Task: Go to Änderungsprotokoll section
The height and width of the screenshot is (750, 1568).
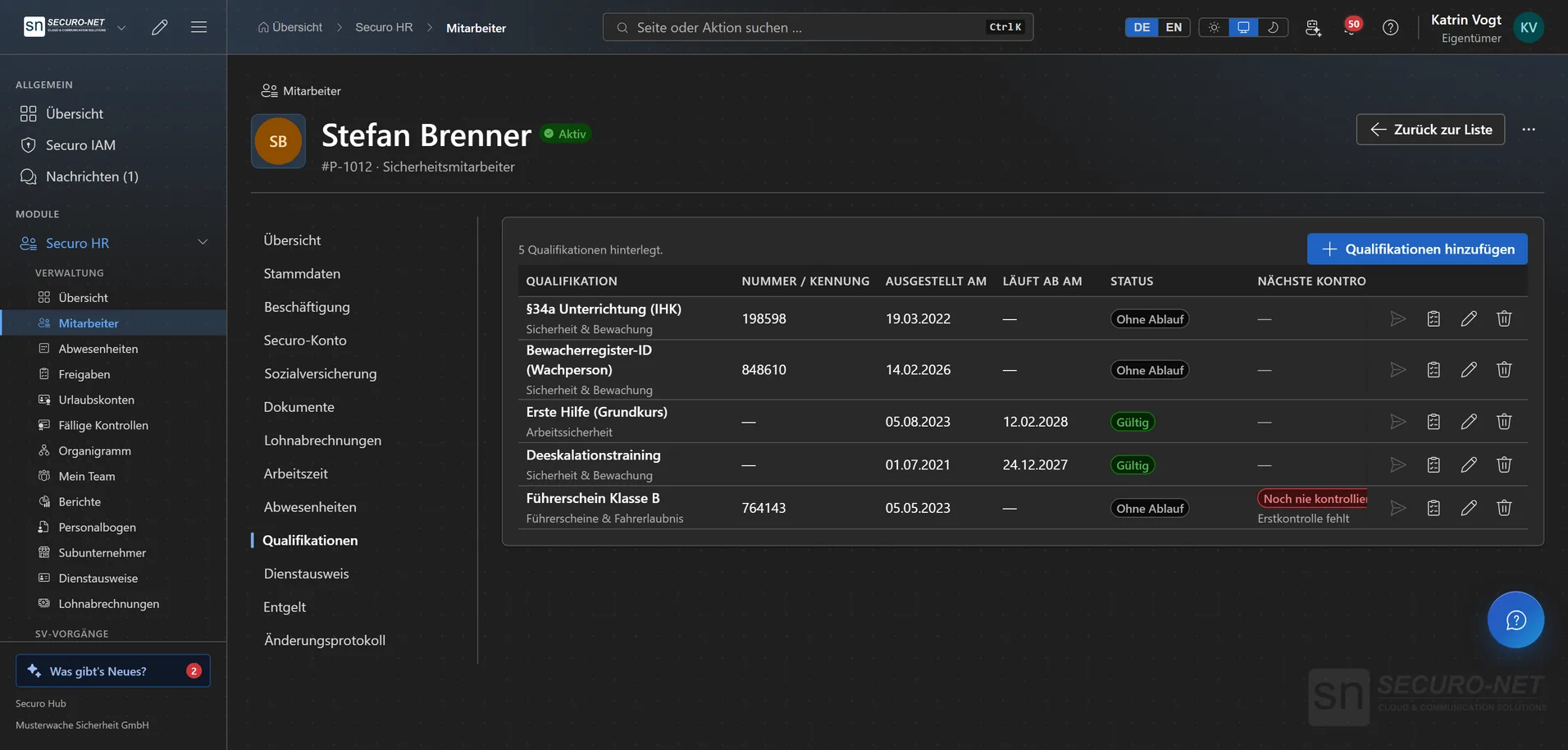Action: [x=324, y=640]
